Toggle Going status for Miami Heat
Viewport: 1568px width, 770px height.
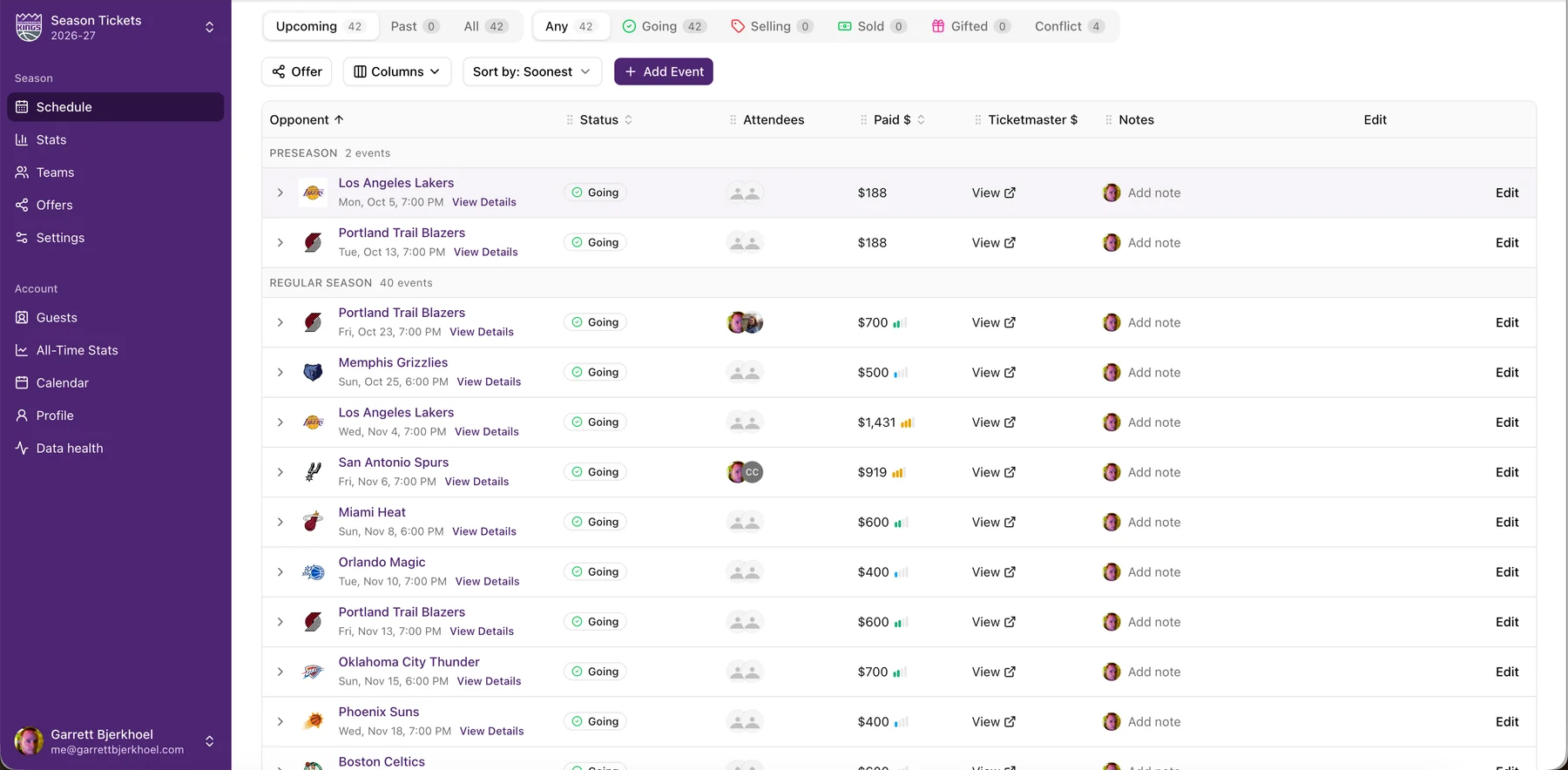(595, 522)
